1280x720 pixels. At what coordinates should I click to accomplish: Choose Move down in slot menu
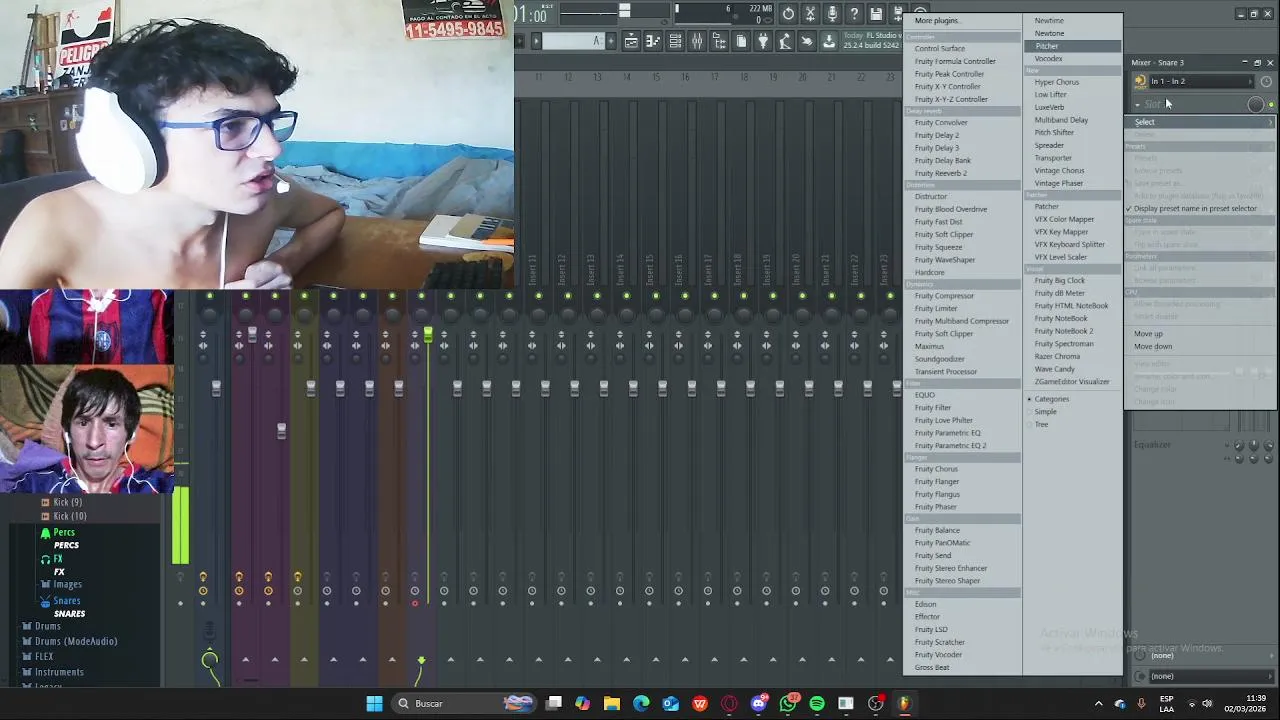1153,347
